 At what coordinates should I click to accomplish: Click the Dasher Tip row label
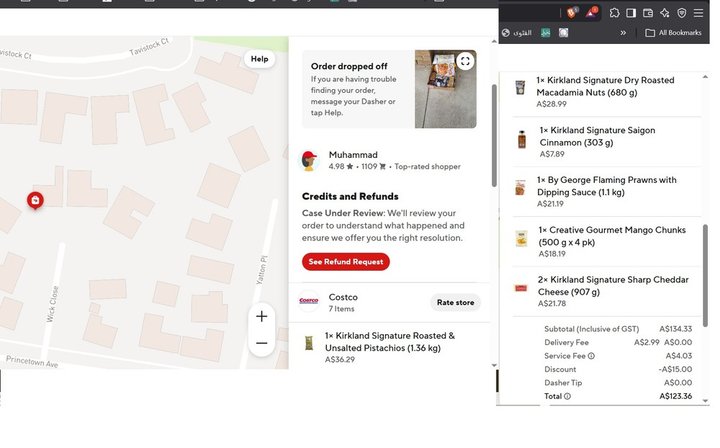563,383
